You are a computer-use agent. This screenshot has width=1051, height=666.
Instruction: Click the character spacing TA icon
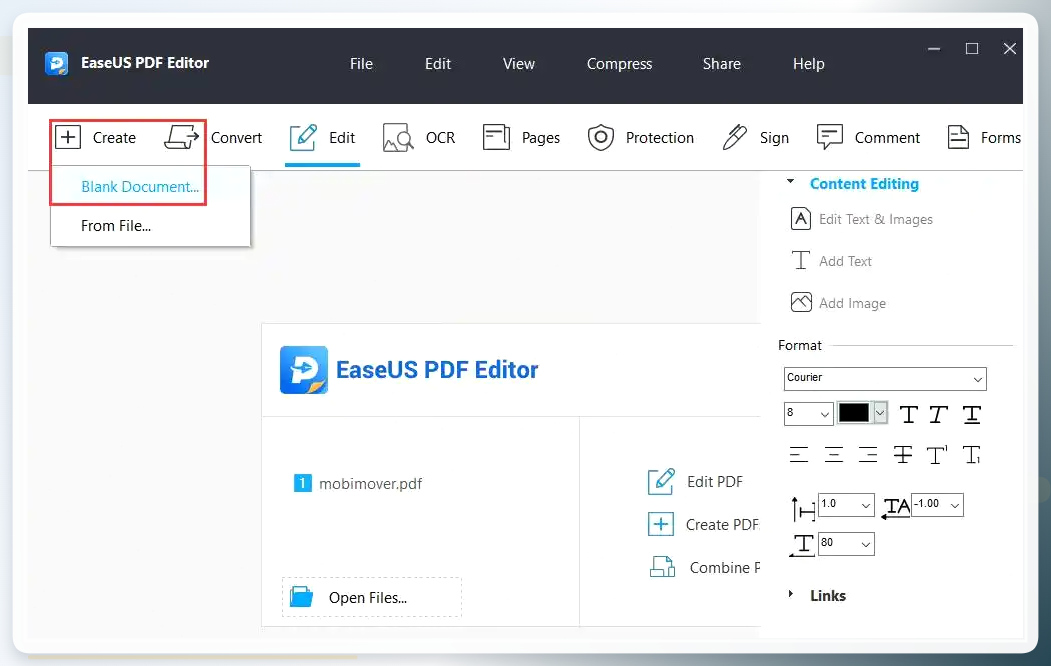point(895,508)
